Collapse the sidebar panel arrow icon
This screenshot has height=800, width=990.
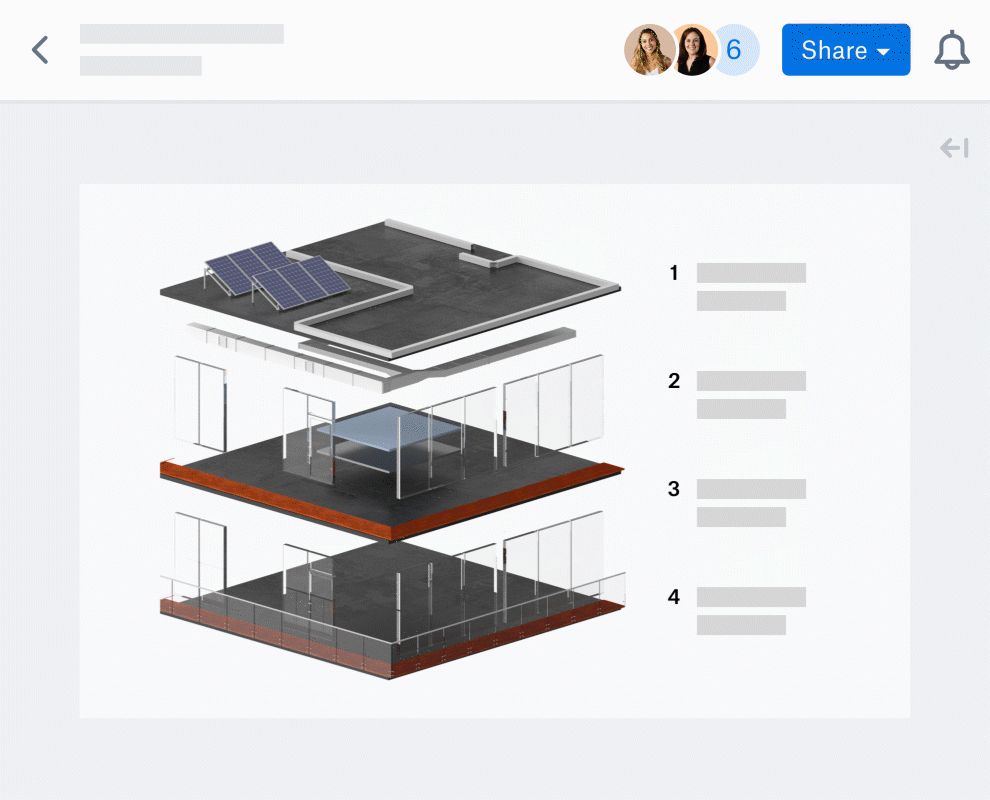tap(954, 149)
